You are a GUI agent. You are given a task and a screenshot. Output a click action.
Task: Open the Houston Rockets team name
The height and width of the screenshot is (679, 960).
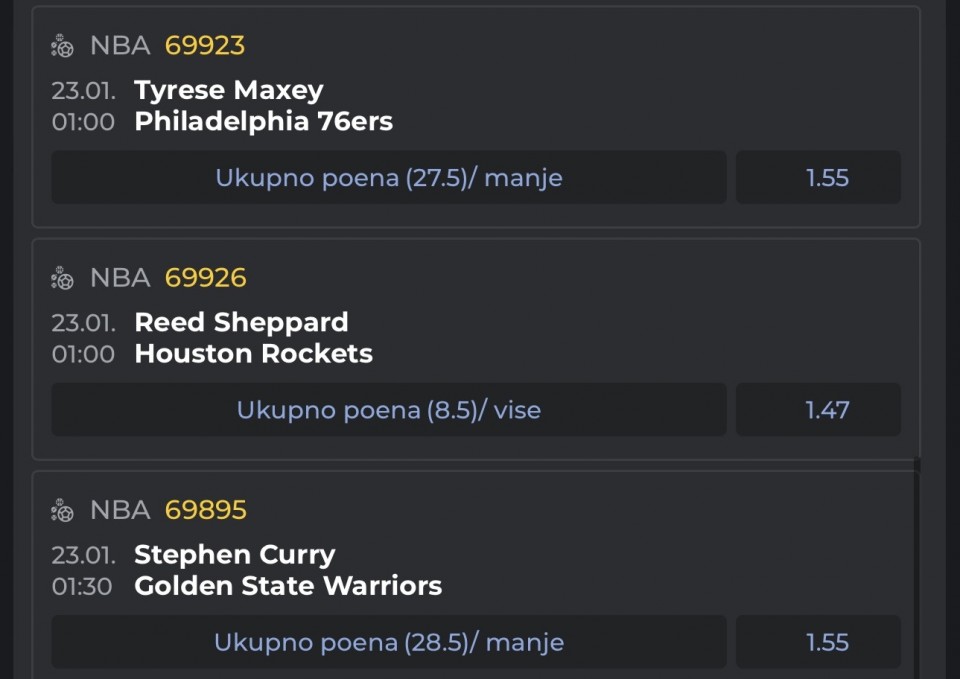tap(253, 354)
